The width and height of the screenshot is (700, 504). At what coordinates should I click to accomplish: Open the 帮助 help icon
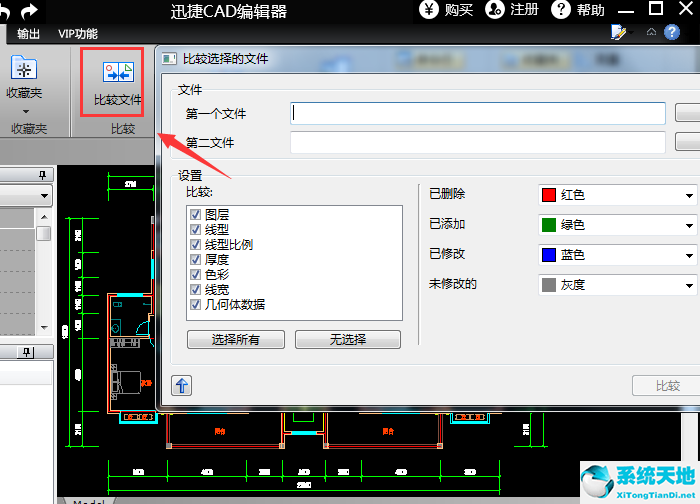pyautogui.click(x=562, y=10)
